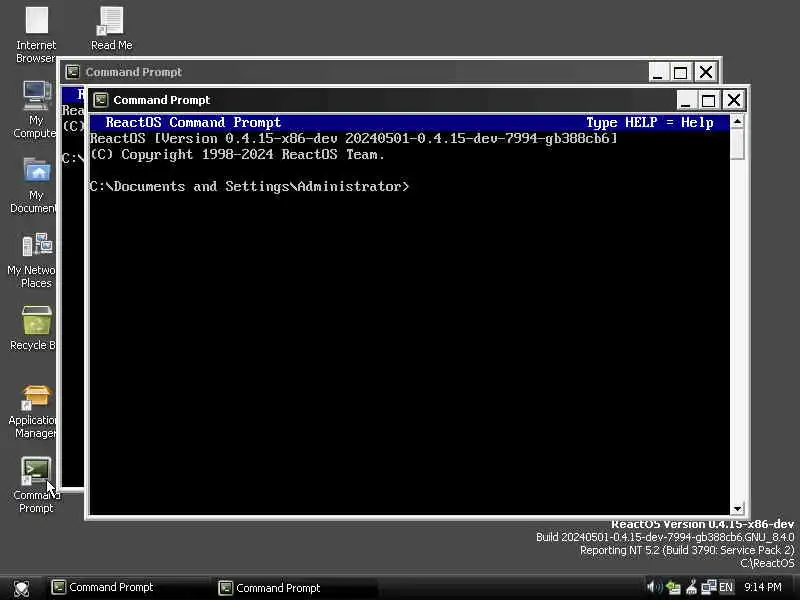Select the Command Prompt desktop shortcut

[x=36, y=471]
